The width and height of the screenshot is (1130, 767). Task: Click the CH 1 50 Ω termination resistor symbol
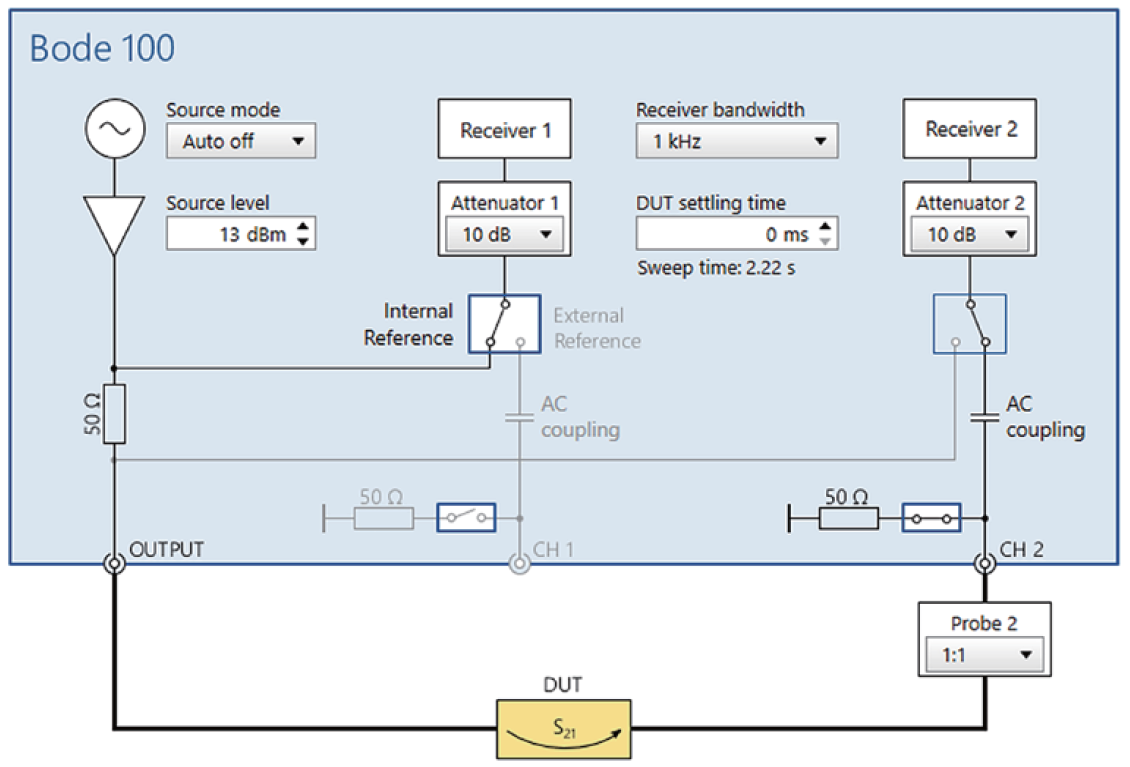(383, 518)
